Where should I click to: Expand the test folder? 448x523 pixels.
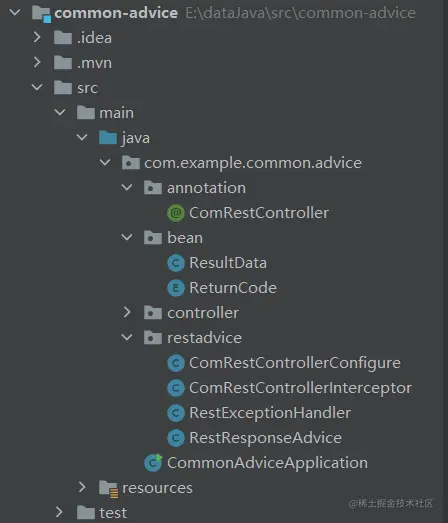tap(59, 512)
